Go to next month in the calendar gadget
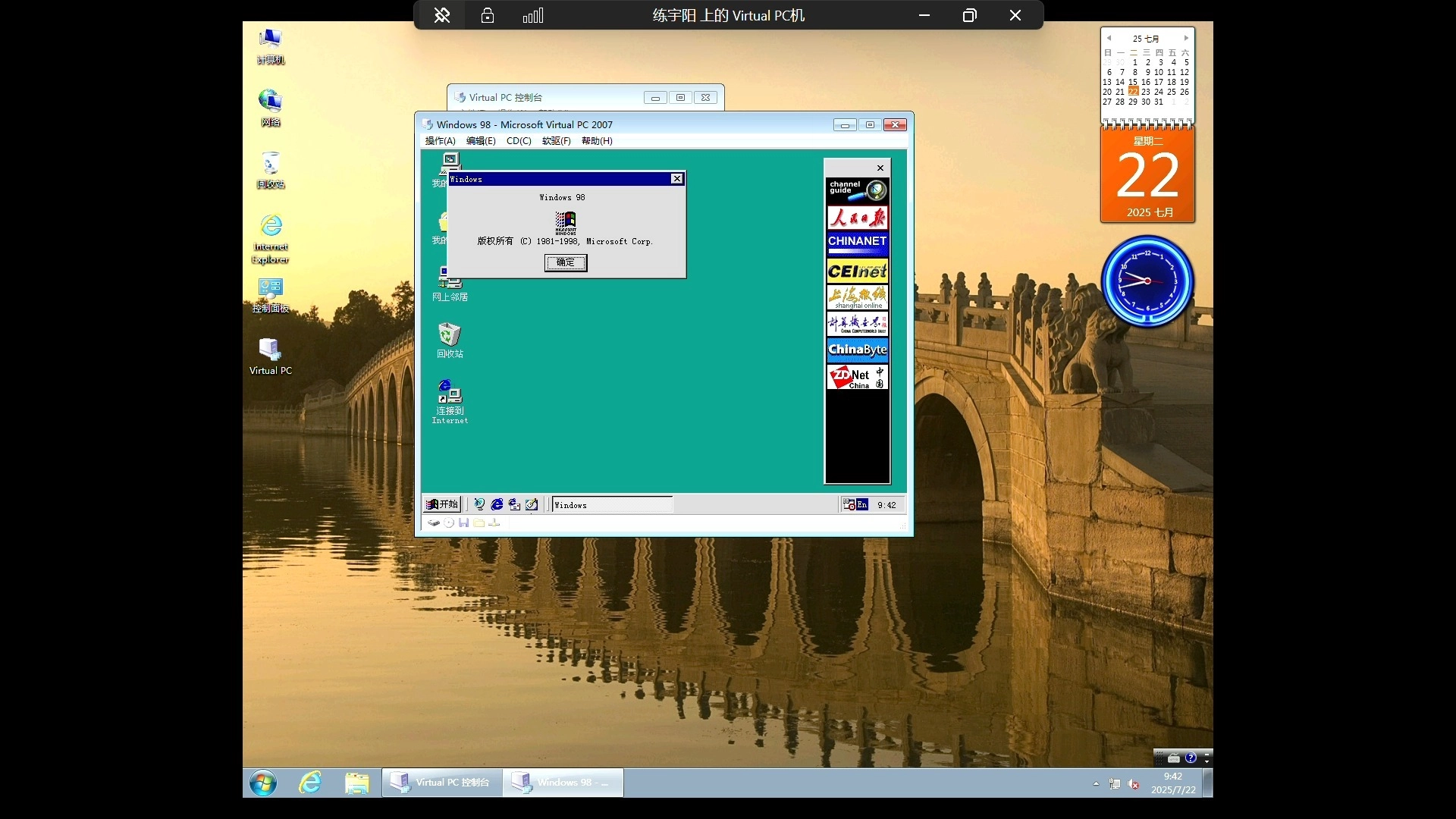Viewport: 1456px width, 819px height. tap(1186, 38)
